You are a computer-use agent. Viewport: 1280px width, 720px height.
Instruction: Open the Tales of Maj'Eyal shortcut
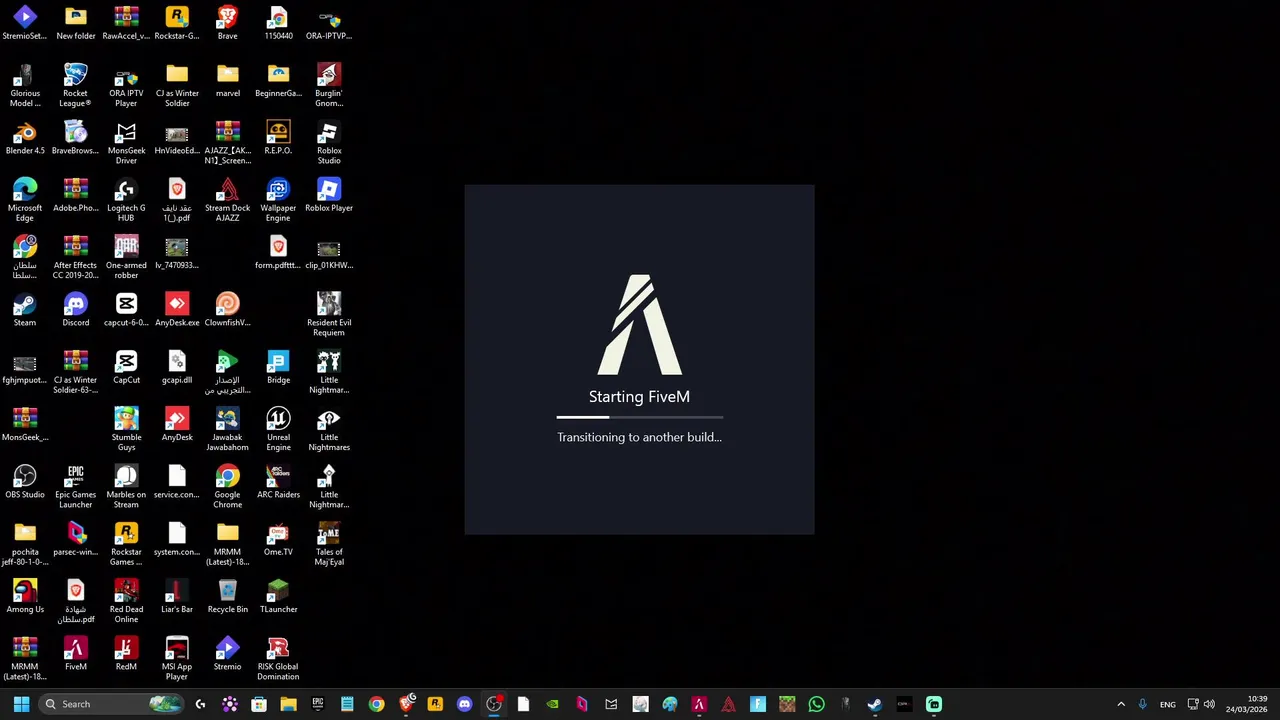tap(329, 544)
